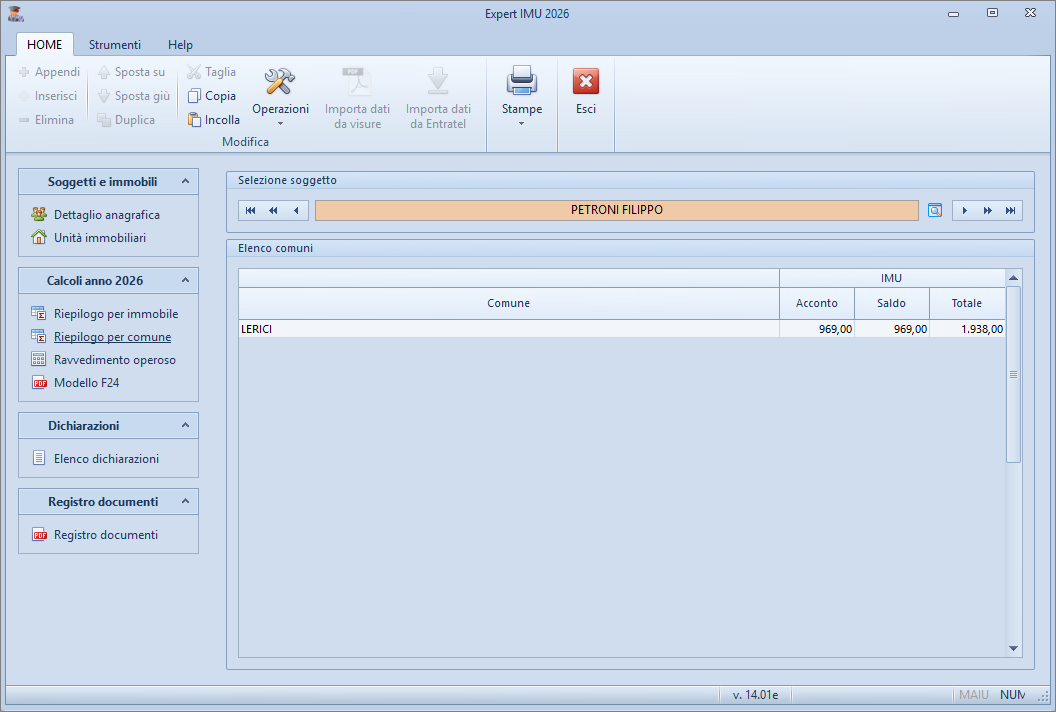Screen dimensions: 1056x712
Task: Collapse the Calcoli anno 2026 panel
Action: point(184,281)
